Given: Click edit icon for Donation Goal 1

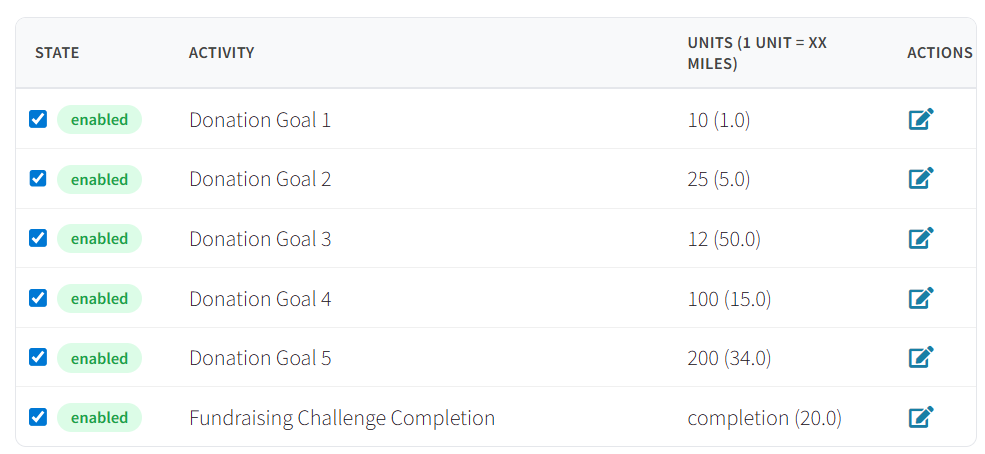Looking at the screenshot, I should point(921,120).
